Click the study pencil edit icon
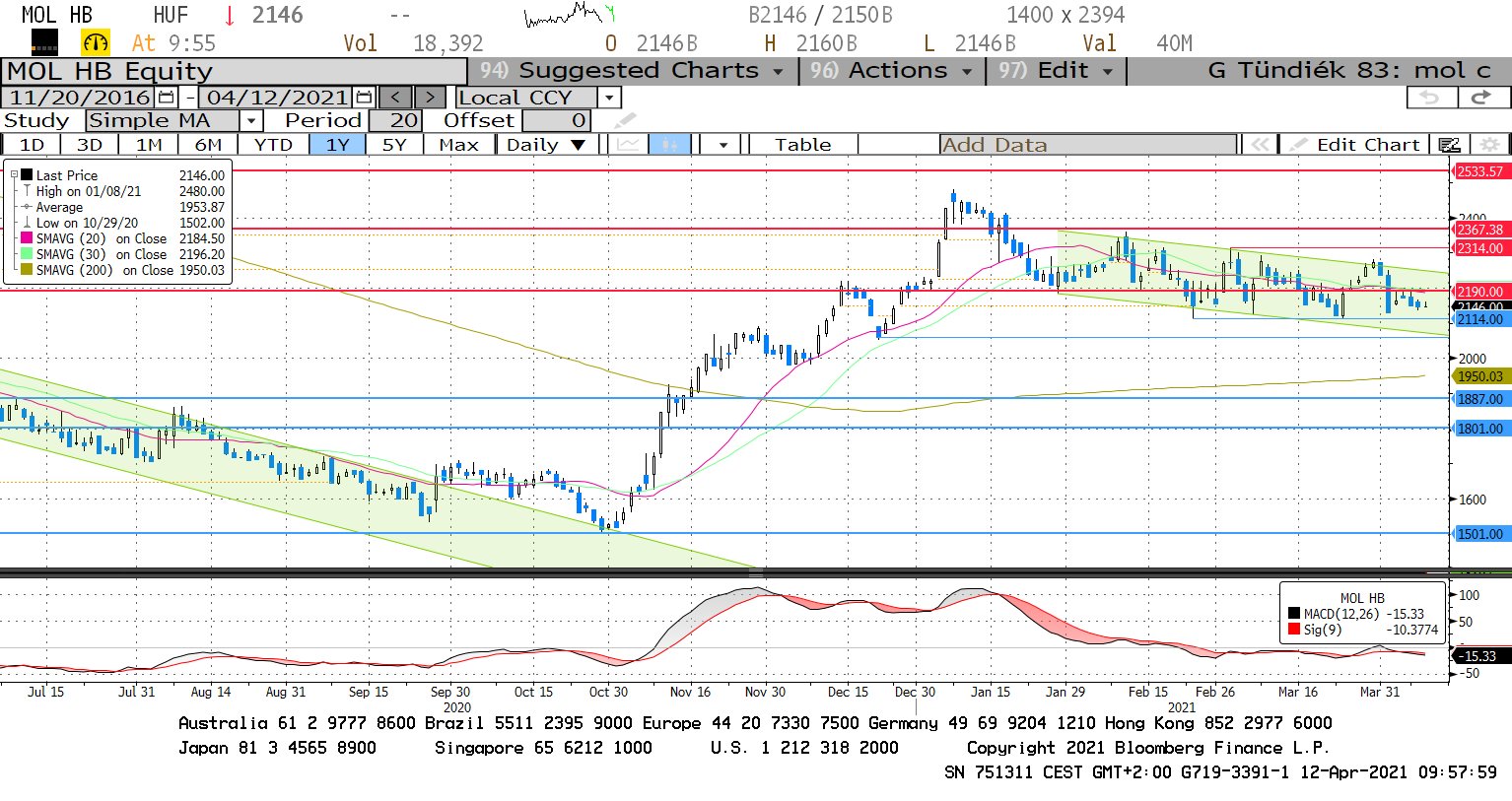This screenshot has height=801, width=1512. 625,121
